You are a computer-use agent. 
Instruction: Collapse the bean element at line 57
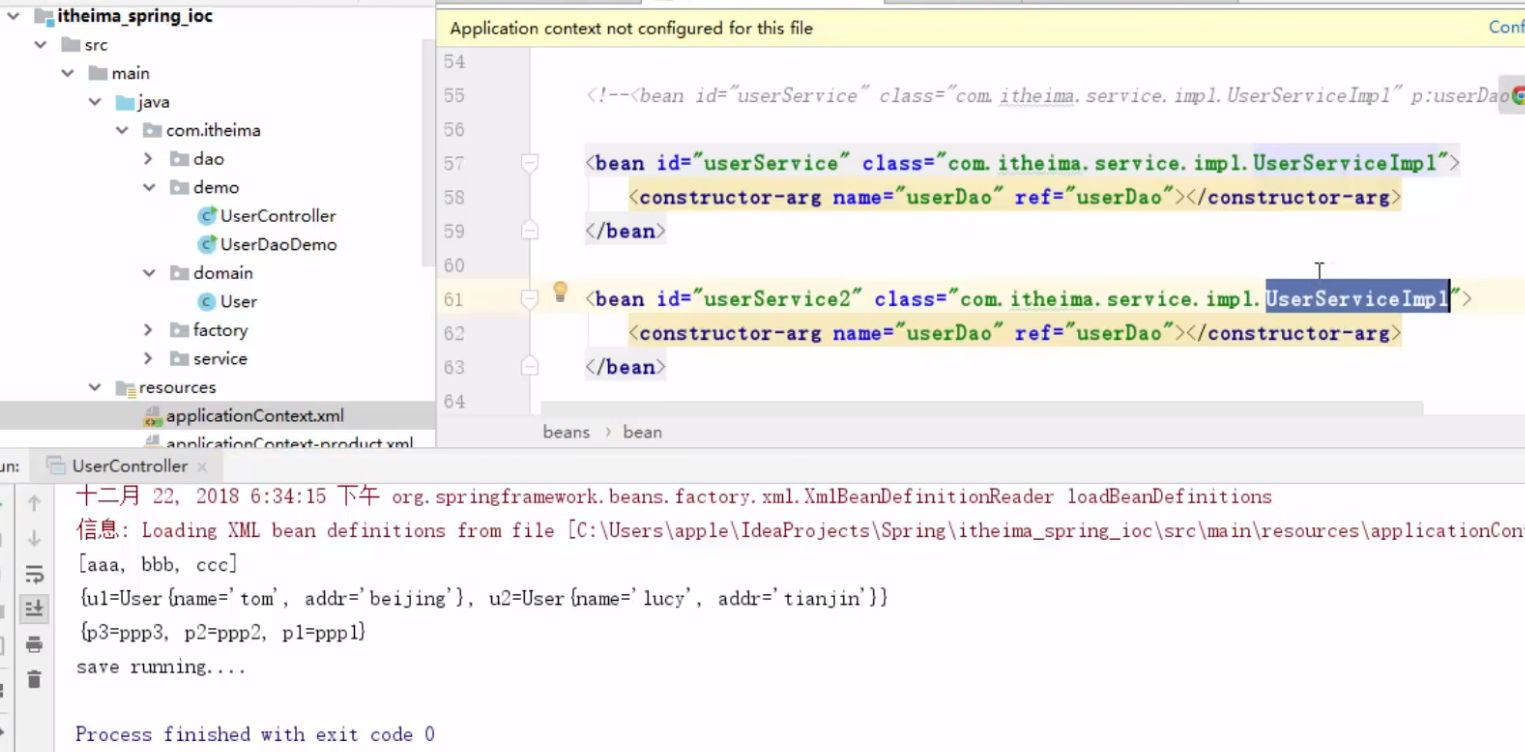[530, 162]
